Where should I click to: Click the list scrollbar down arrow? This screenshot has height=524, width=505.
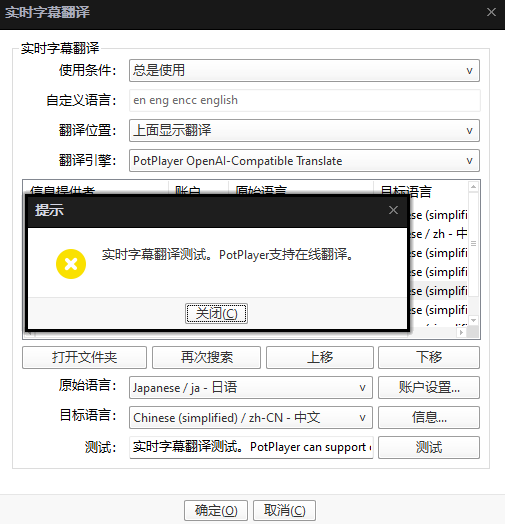click(473, 320)
